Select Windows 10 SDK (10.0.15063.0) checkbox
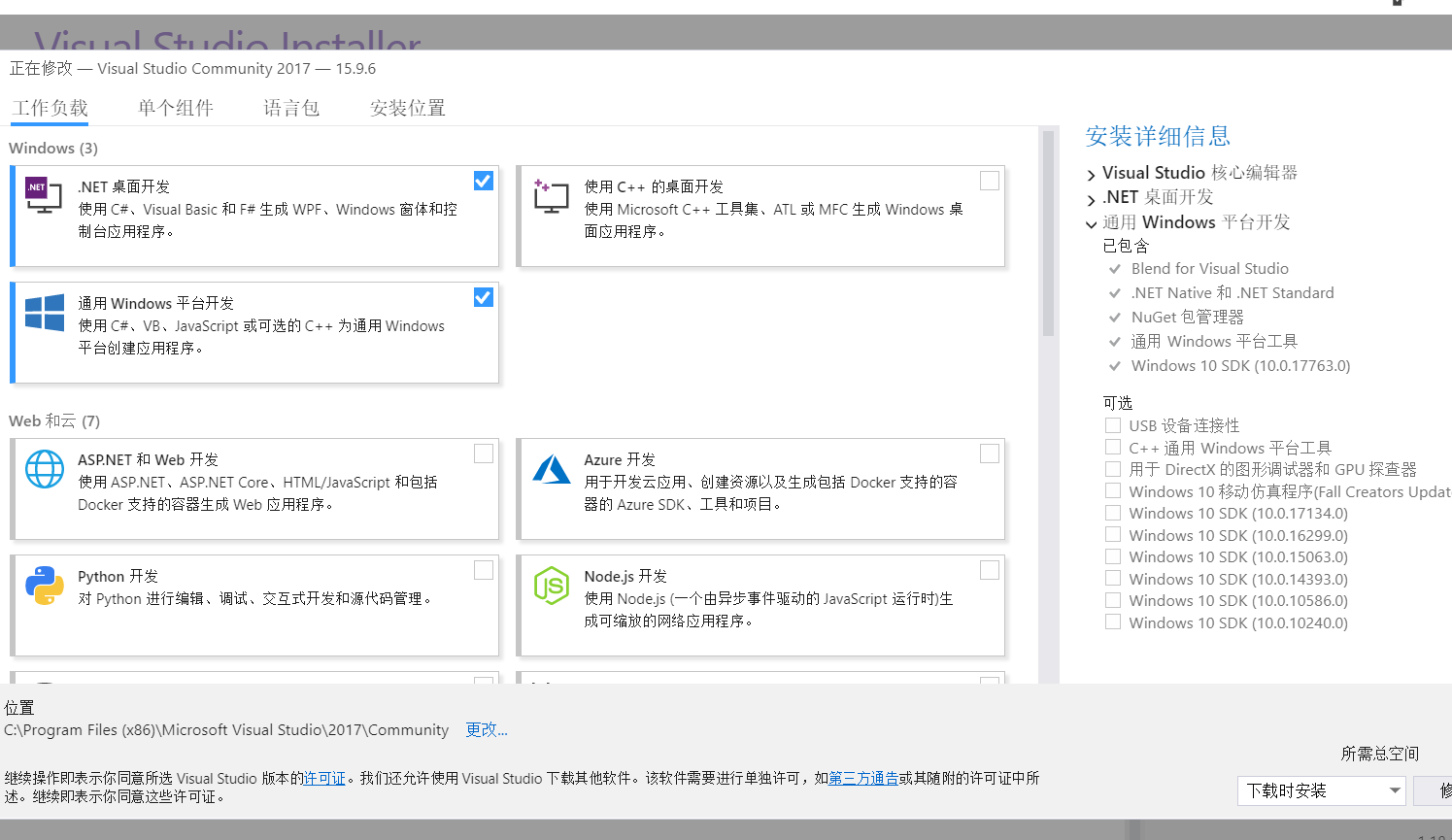This screenshot has width=1452, height=840. [1113, 556]
